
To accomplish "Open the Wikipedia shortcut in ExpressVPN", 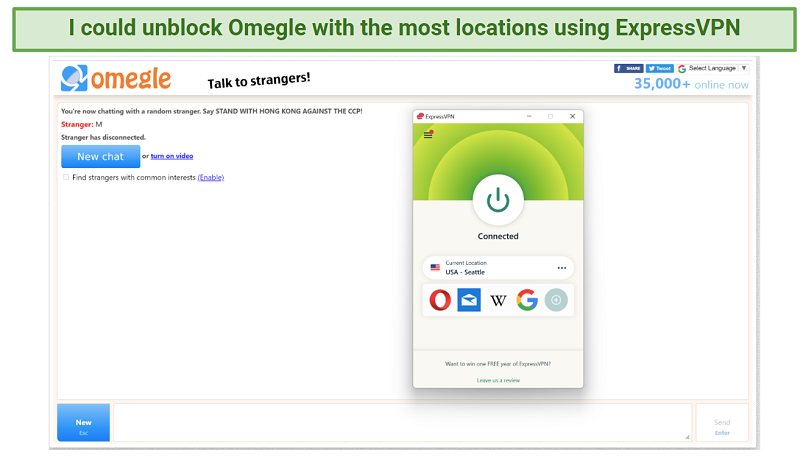I will 498,300.
